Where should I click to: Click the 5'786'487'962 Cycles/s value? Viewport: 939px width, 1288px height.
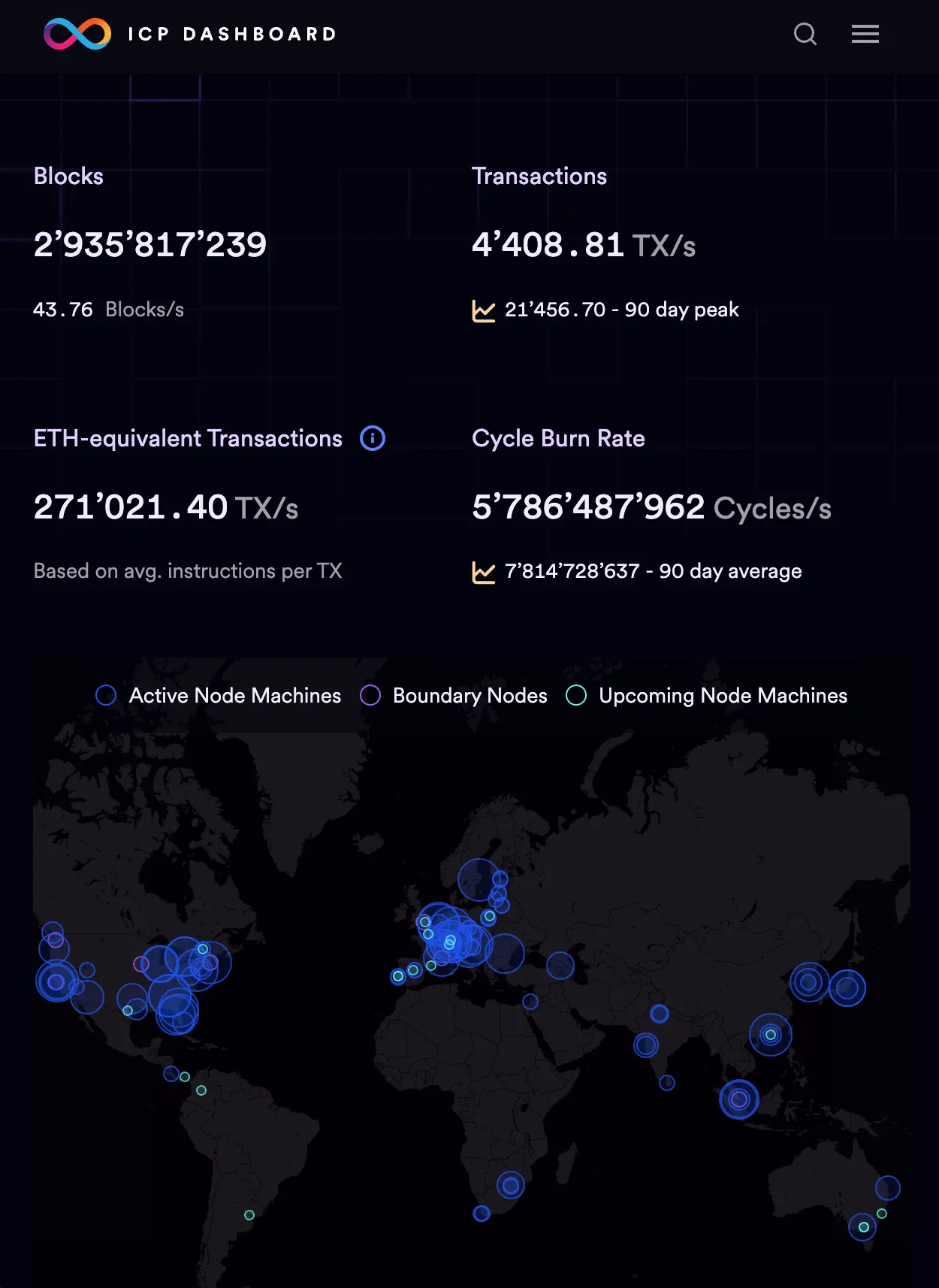coord(651,507)
